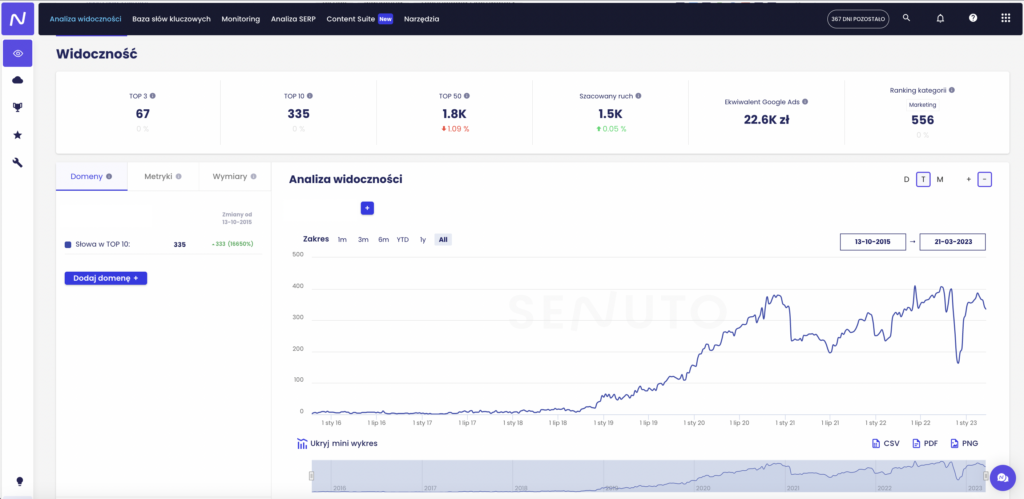Viewport: 1024px width, 499px height.
Task: Open Narzędzia menu
Action: (421, 19)
